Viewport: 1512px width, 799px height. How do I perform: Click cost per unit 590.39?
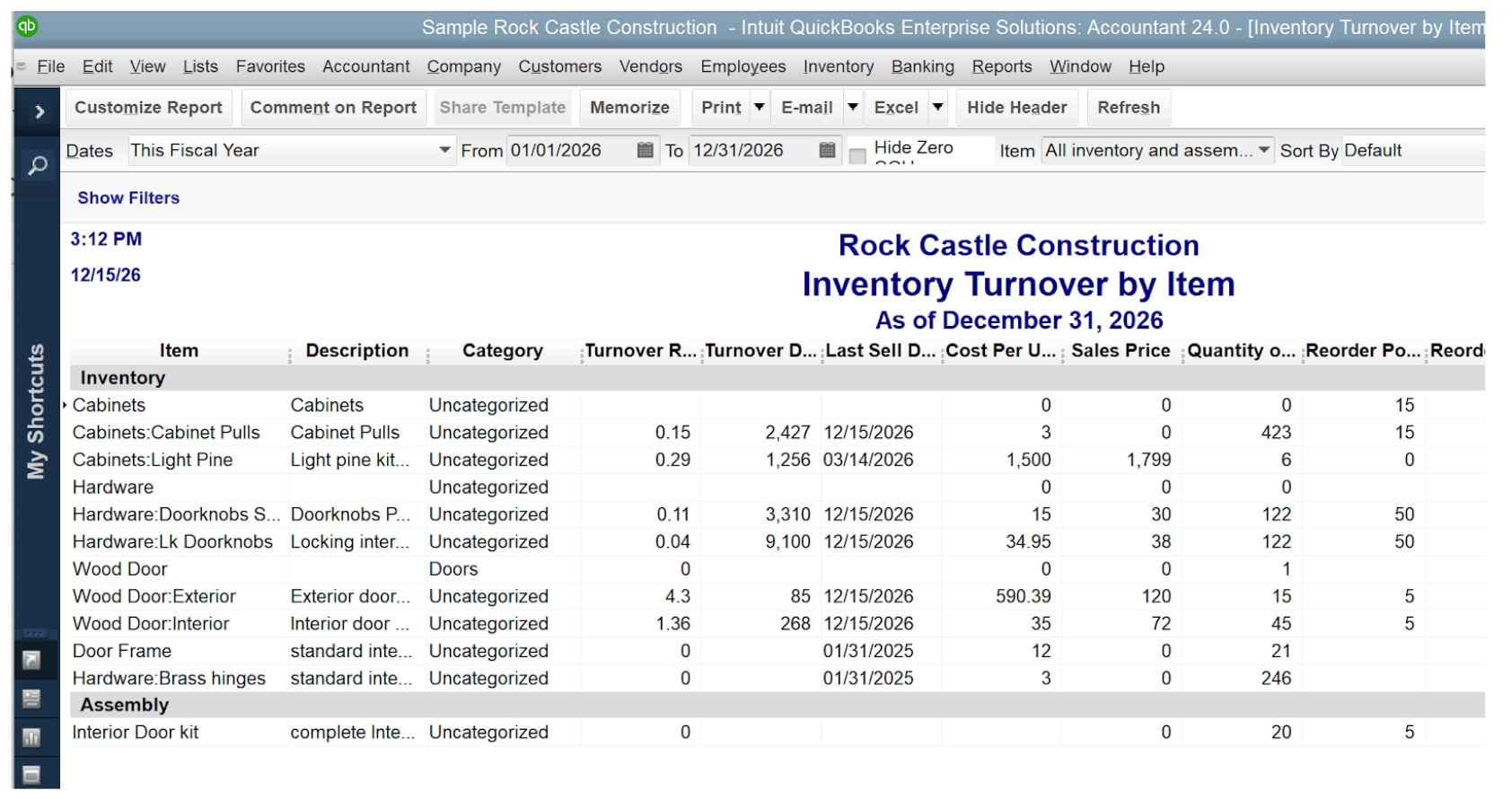pos(1023,596)
